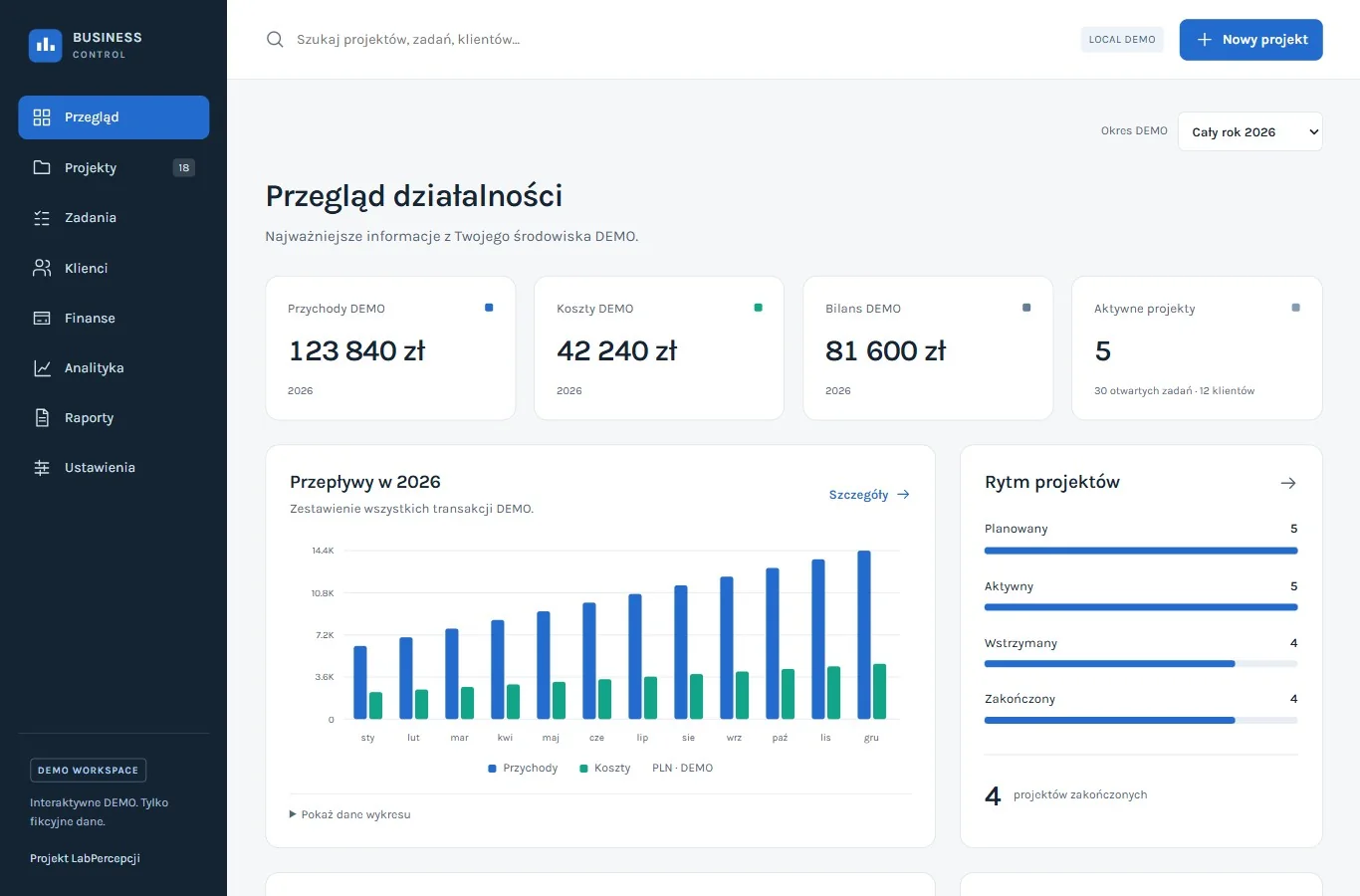Click the Koszty legend swatch
Screen dimensions: 1360x896
click(583, 769)
